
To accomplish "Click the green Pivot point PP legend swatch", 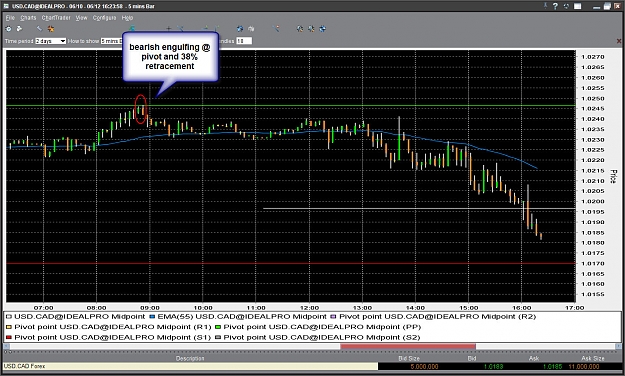I will pyautogui.click(x=218, y=327).
